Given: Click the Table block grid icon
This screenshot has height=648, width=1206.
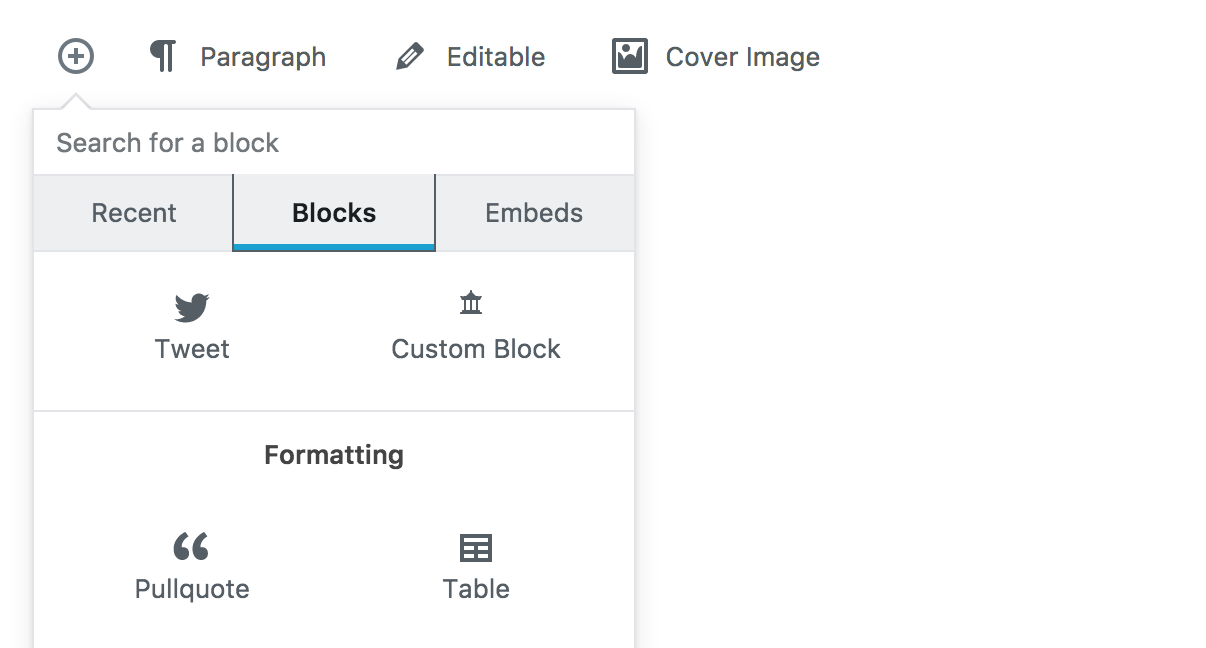Looking at the screenshot, I should pos(475,548).
